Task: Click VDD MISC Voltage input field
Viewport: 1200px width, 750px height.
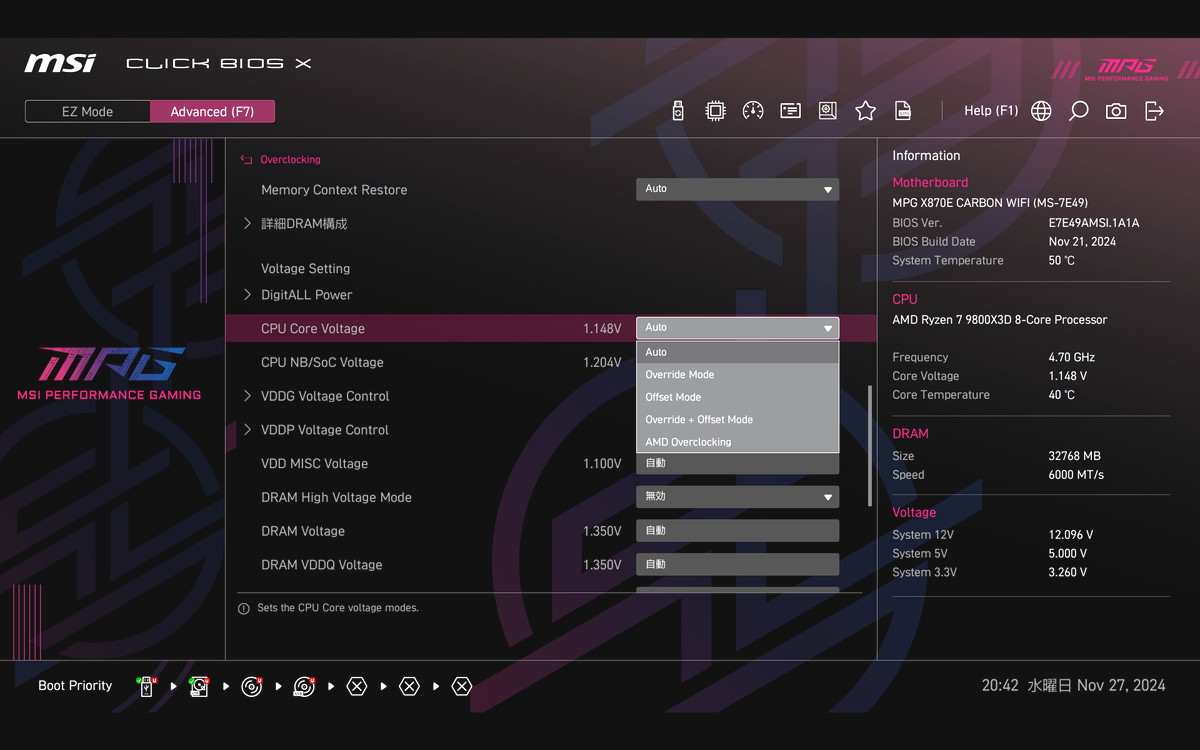Action: coord(737,464)
